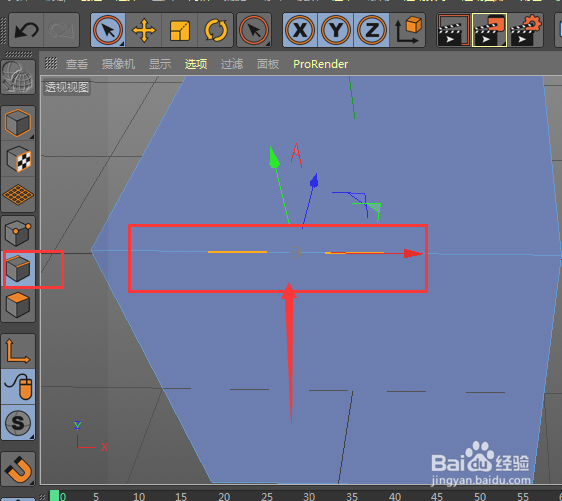Select the Live Selection tool
The width and height of the screenshot is (562, 501).
108,30
